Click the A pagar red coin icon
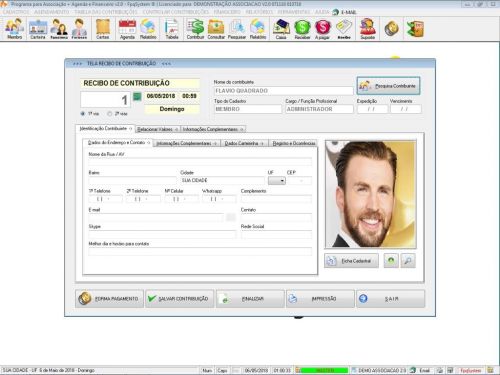Image resolution: width=500 pixels, height=375 pixels. [x=322, y=29]
